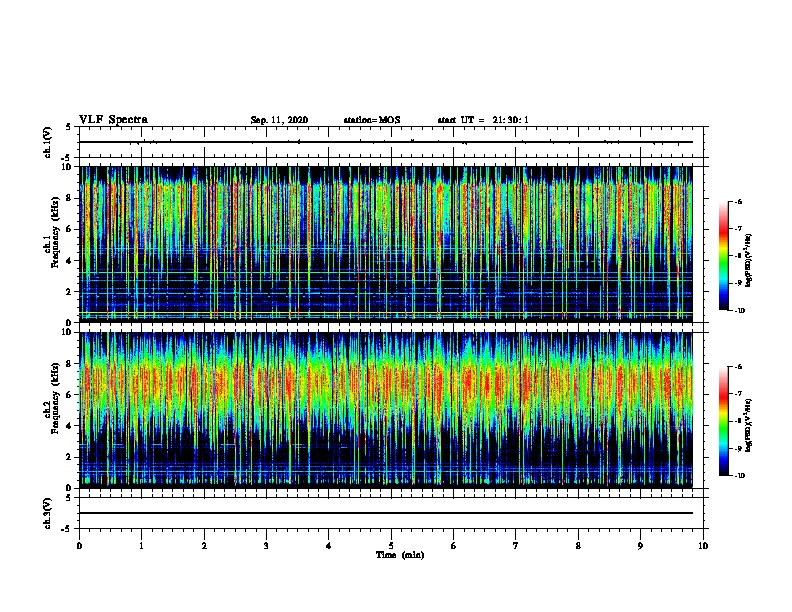This screenshot has height=612, width=792.
Task: Click the "start UT = 21:30: 1" text
Action: 483,120
